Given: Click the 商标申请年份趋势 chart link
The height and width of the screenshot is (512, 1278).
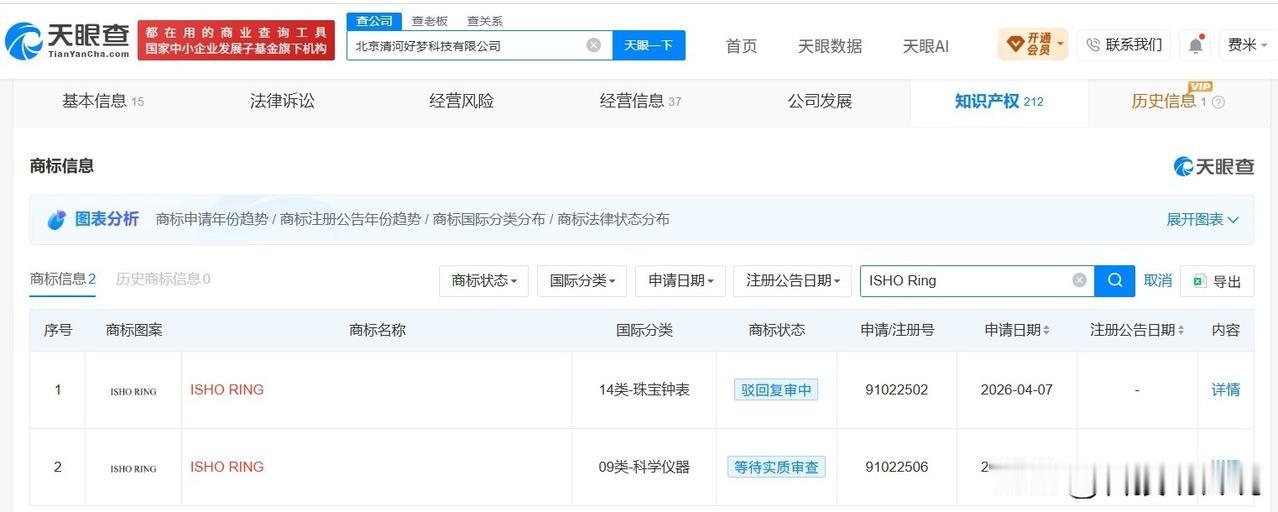Looking at the screenshot, I should [212, 219].
